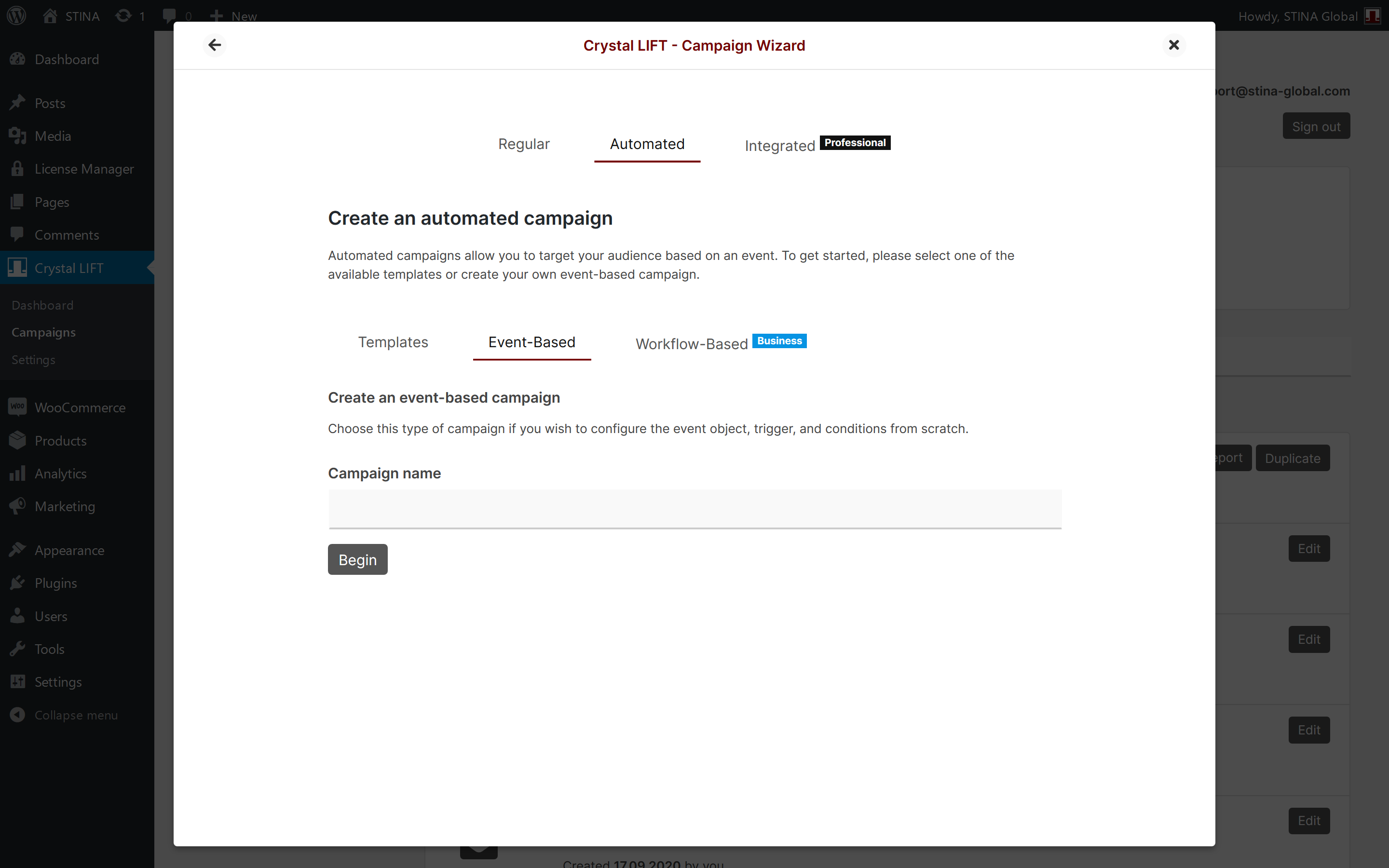Screen dimensions: 1389x868
Task: Click the STINA site name link
Action: 82,16
